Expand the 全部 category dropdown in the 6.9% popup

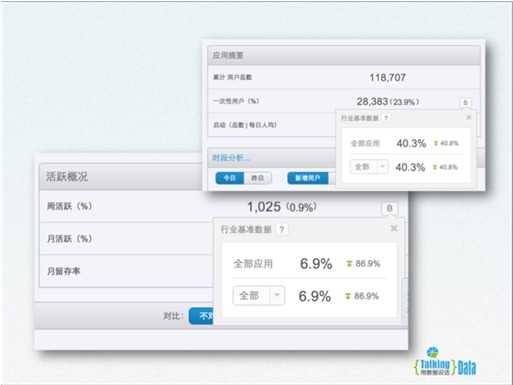(259, 295)
